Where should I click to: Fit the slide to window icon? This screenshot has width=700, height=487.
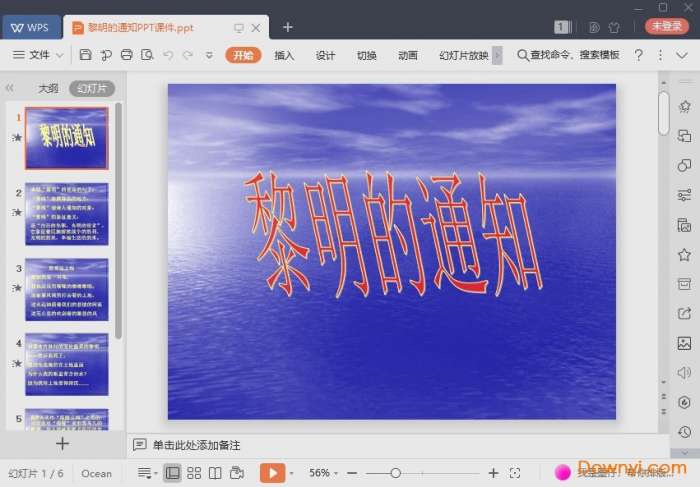coord(515,473)
